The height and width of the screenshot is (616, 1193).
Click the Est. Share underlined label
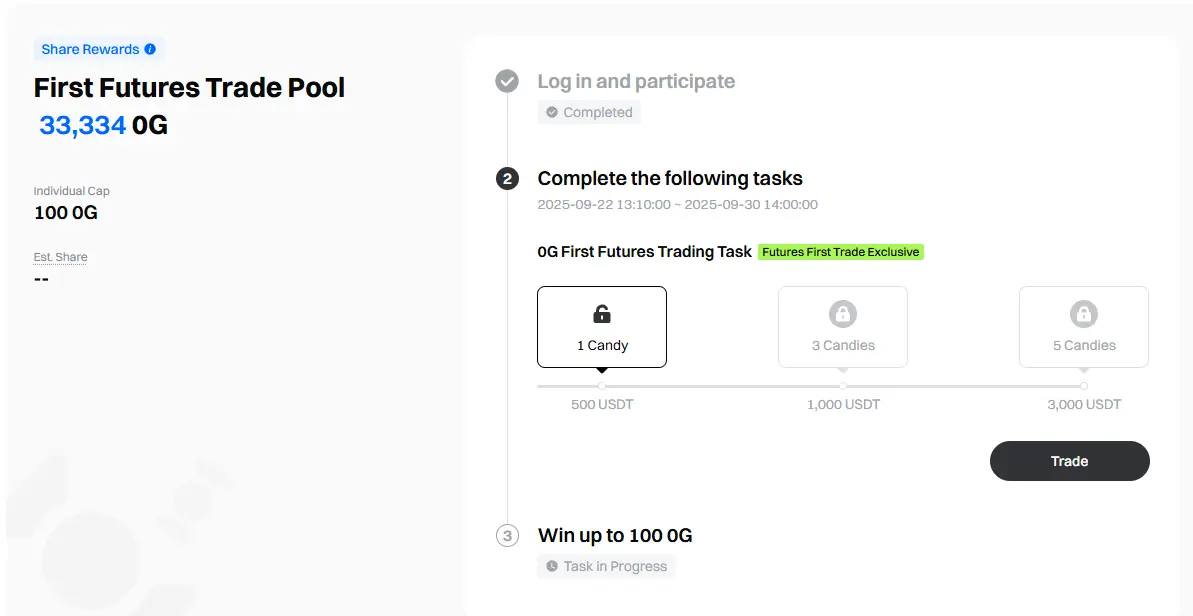click(60, 257)
